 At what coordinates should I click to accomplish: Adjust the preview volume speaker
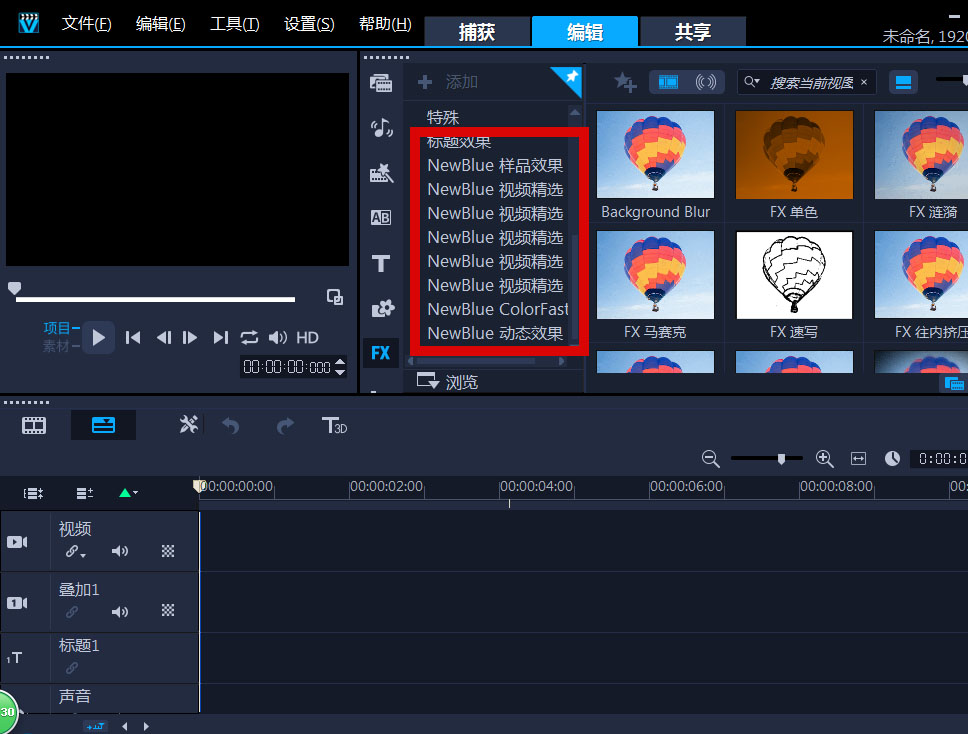(x=278, y=338)
